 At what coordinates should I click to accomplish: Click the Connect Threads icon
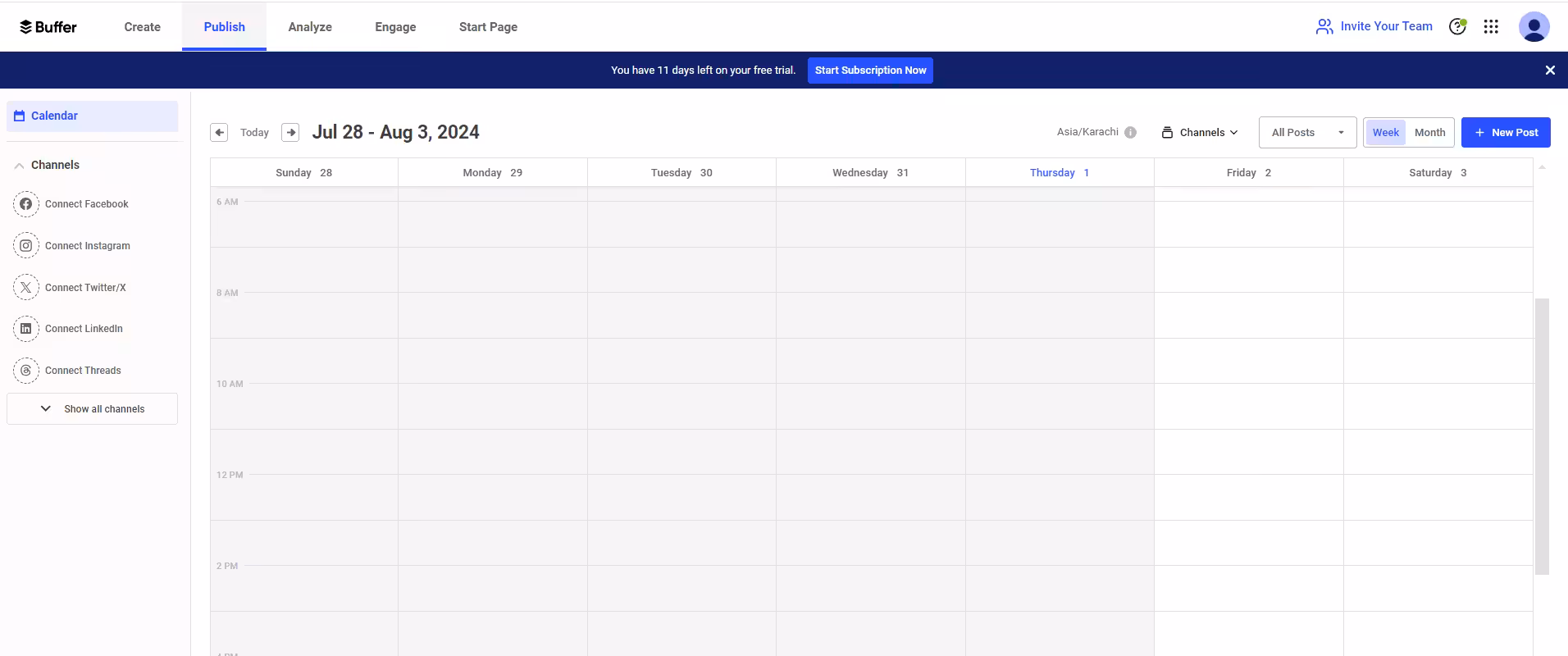point(26,371)
